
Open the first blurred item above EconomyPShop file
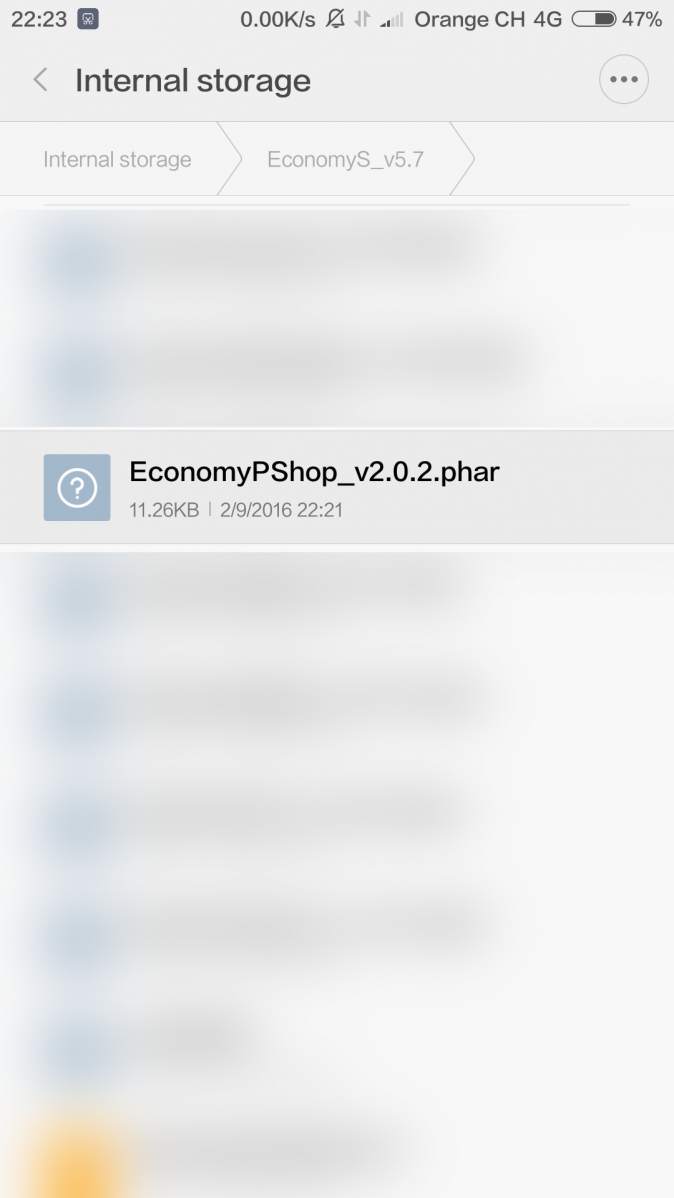pos(337,256)
